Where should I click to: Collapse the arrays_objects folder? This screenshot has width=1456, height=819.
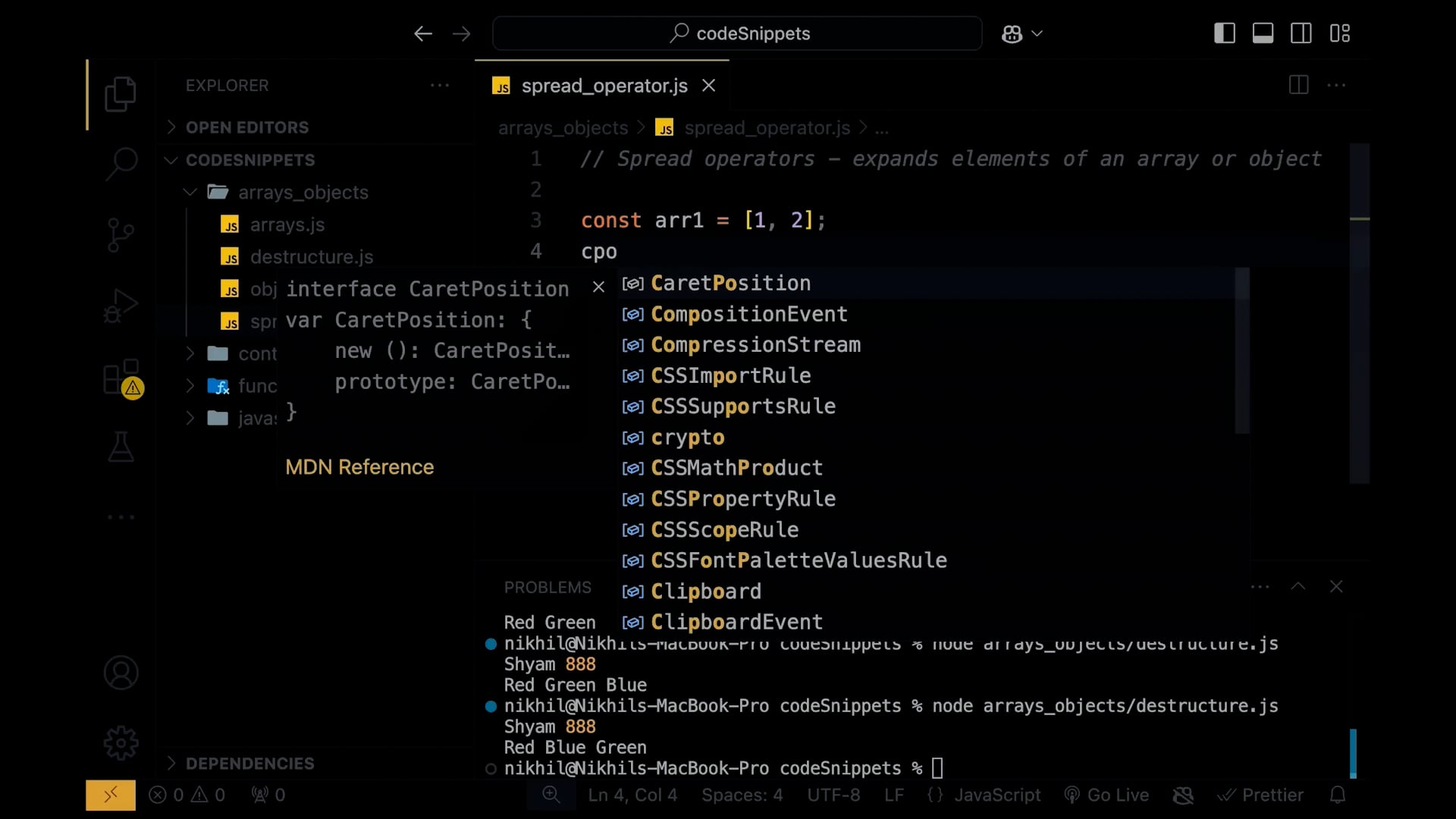303,193
